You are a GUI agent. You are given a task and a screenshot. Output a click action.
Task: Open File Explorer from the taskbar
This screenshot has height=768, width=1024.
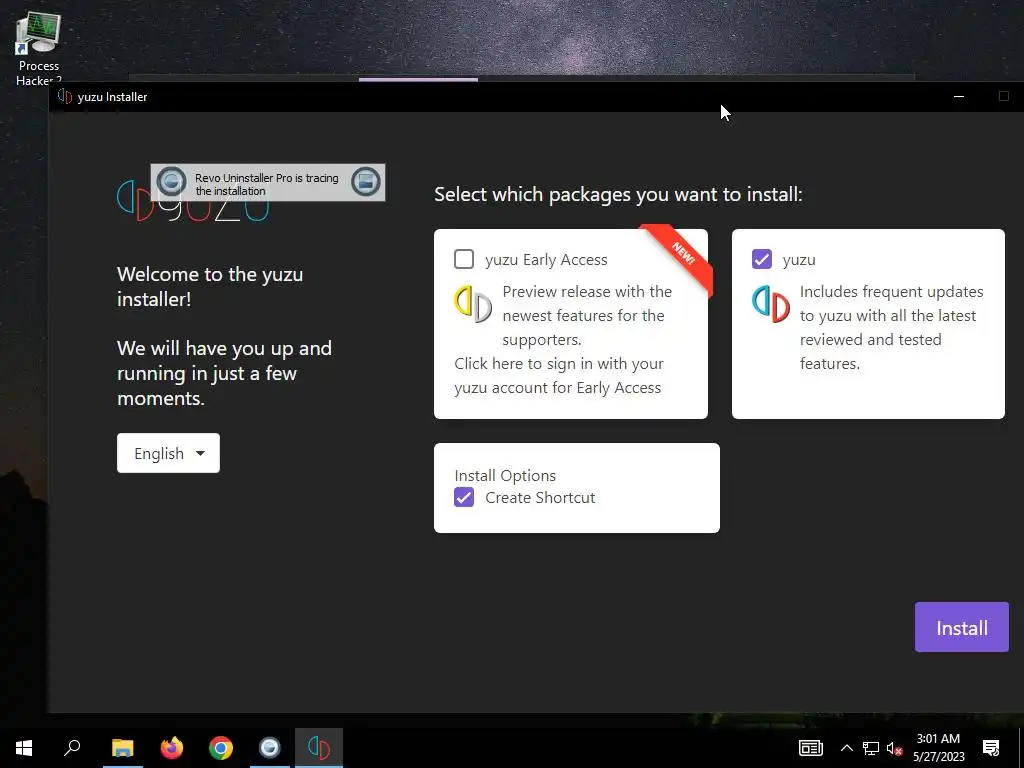[123, 748]
